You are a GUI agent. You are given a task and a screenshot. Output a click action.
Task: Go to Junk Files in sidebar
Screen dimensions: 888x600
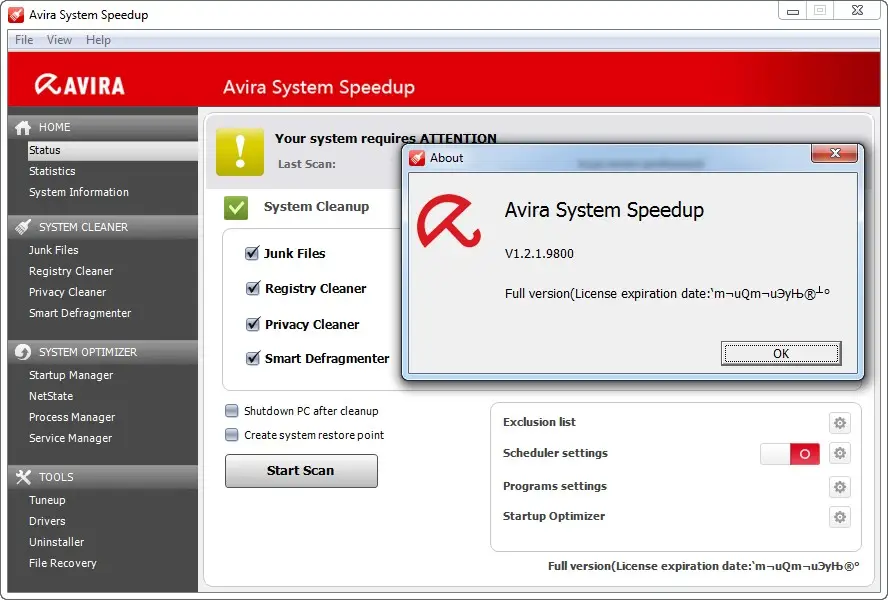point(54,250)
